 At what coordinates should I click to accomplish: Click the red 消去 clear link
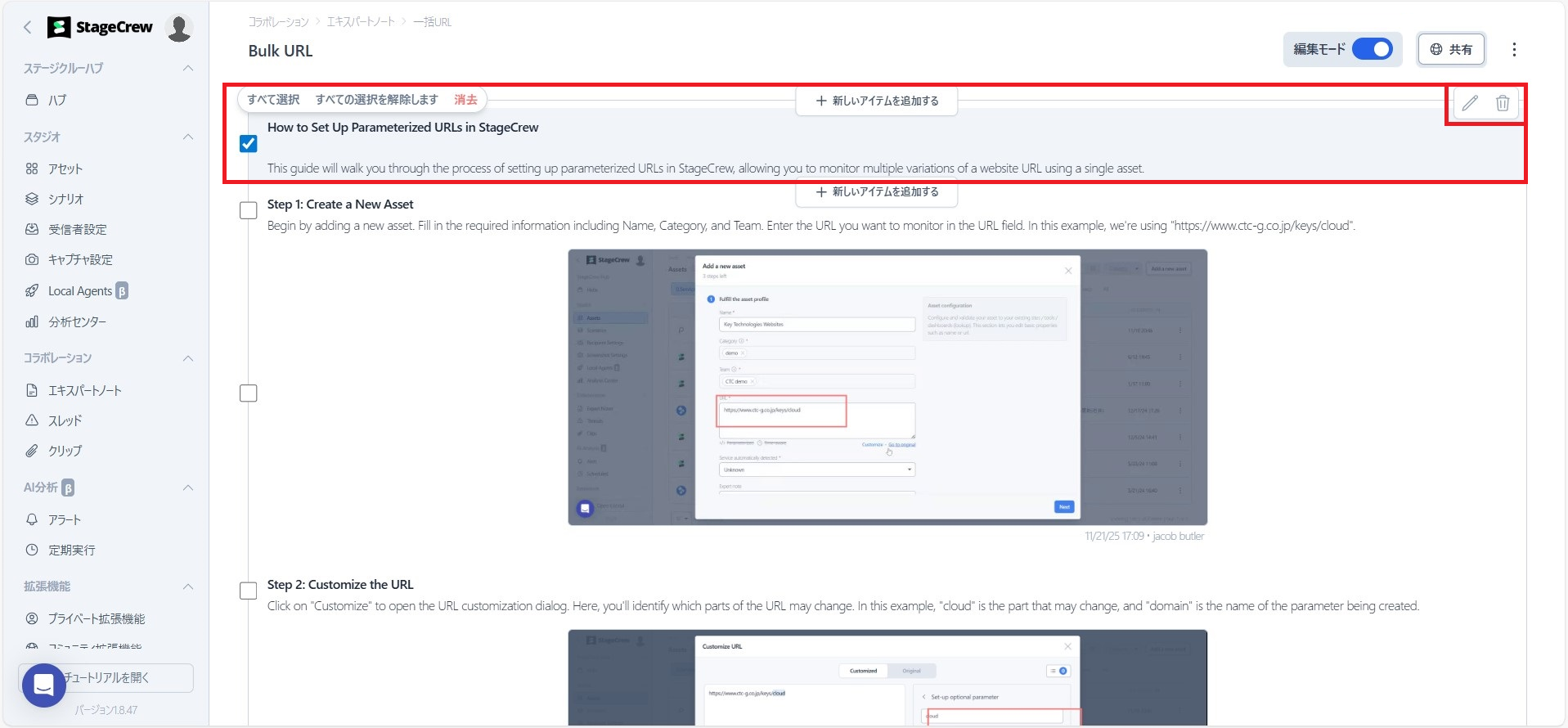point(465,100)
